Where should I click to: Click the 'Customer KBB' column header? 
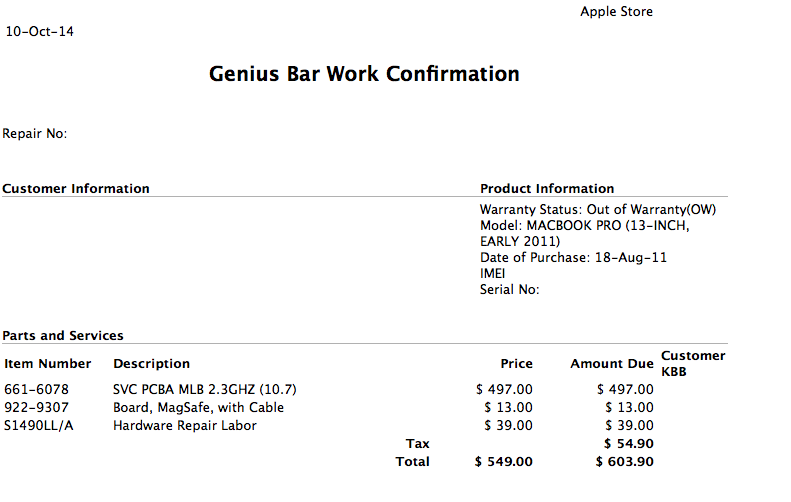693,363
